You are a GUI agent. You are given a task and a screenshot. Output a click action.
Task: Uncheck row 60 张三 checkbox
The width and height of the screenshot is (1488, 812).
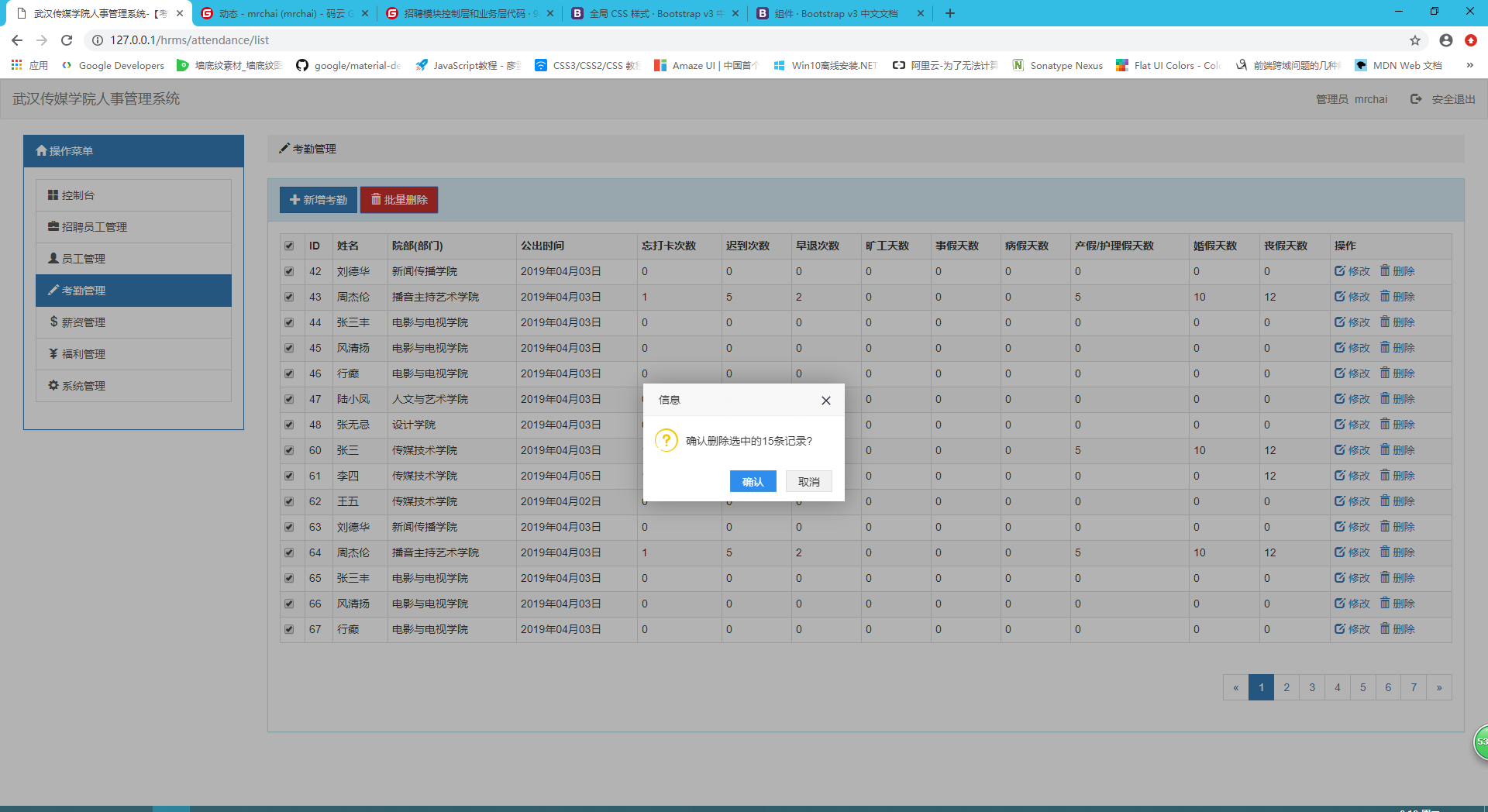(x=289, y=450)
